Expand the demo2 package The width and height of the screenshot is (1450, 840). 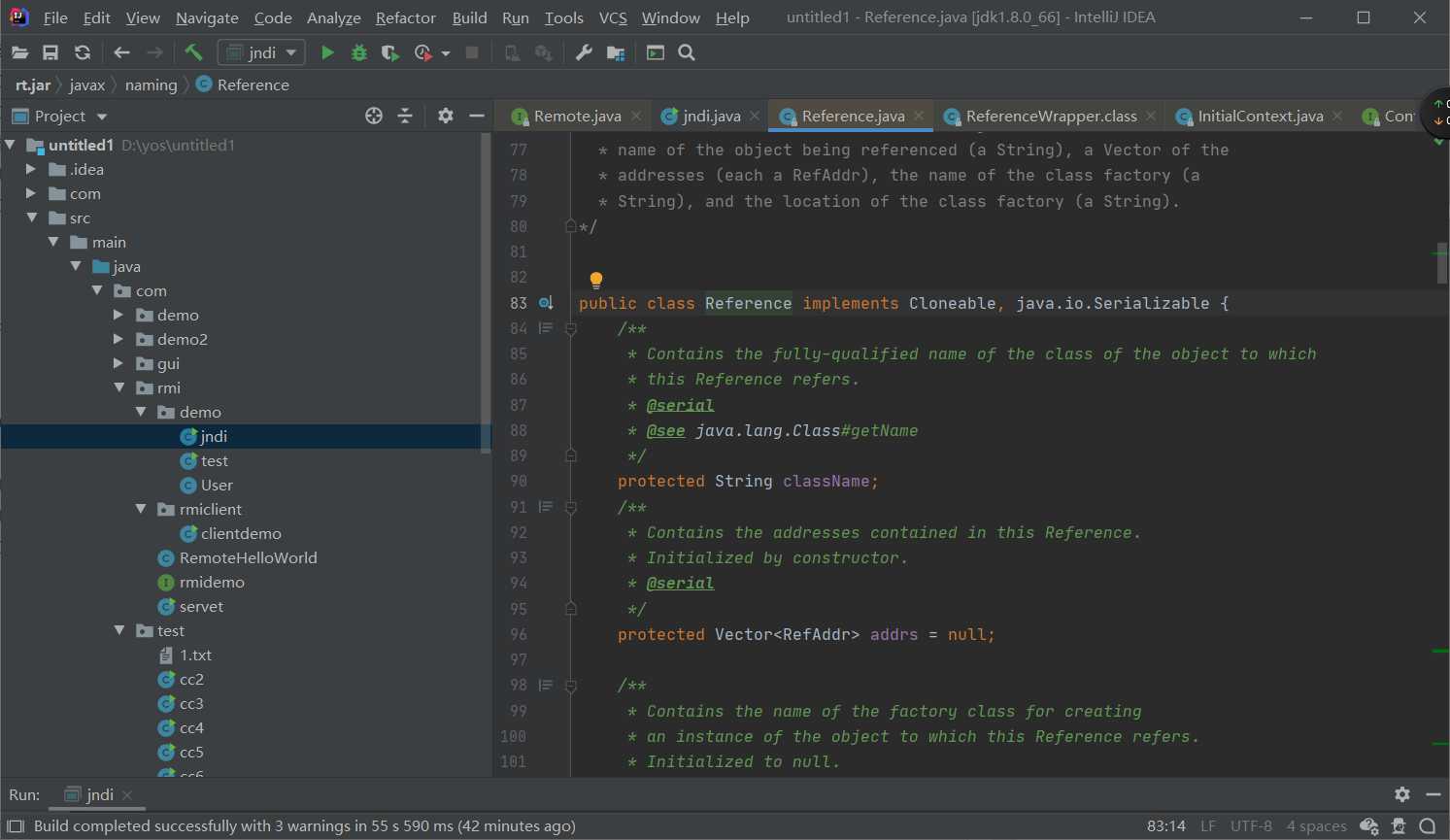pyautogui.click(x=118, y=339)
